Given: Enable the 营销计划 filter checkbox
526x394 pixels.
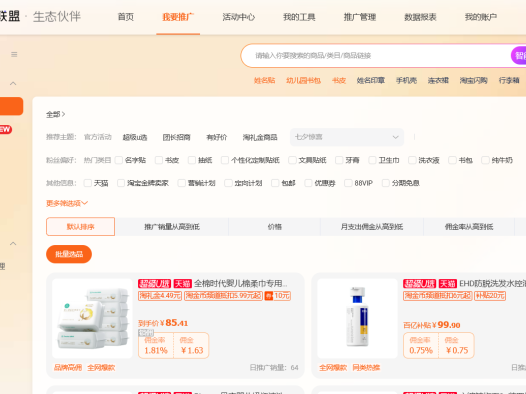Looking at the screenshot, I should 181,183.
